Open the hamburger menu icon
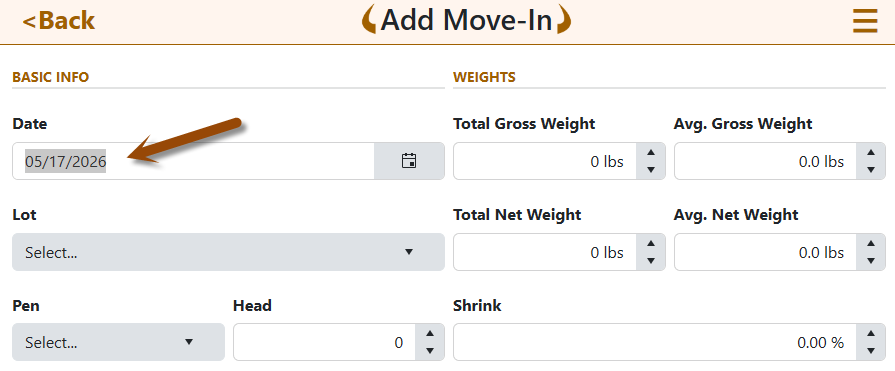This screenshot has height=371, width=895. click(x=865, y=22)
